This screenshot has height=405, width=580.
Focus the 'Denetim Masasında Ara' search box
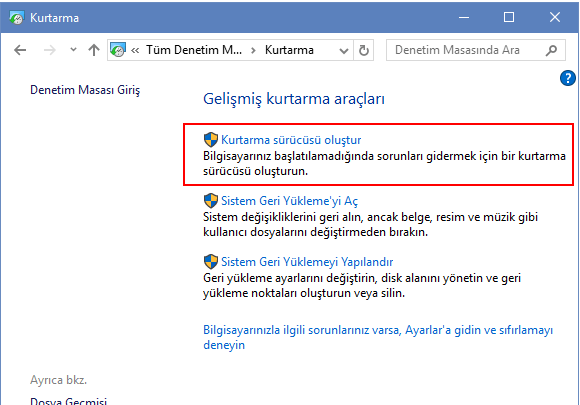point(476,50)
